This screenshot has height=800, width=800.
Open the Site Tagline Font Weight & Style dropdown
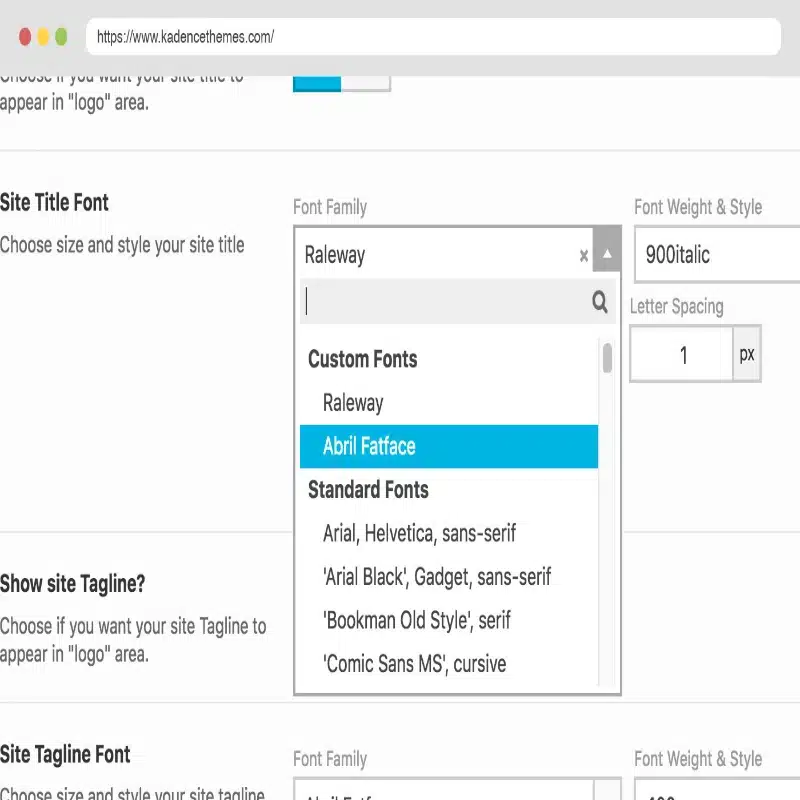(x=715, y=792)
